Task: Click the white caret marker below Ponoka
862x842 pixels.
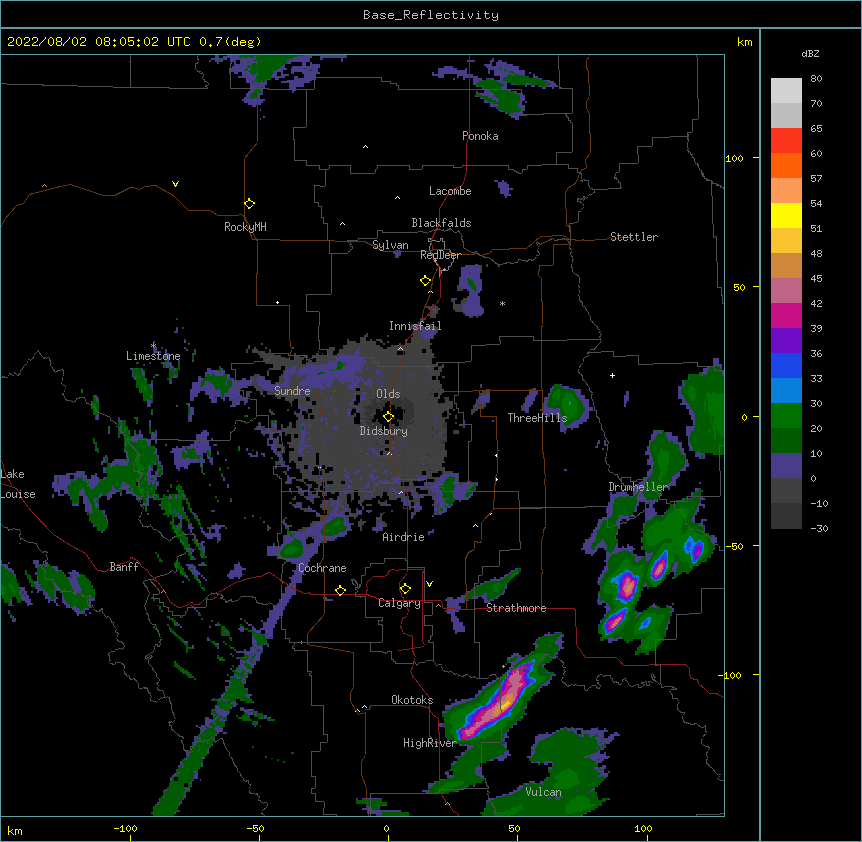Action: [366, 147]
